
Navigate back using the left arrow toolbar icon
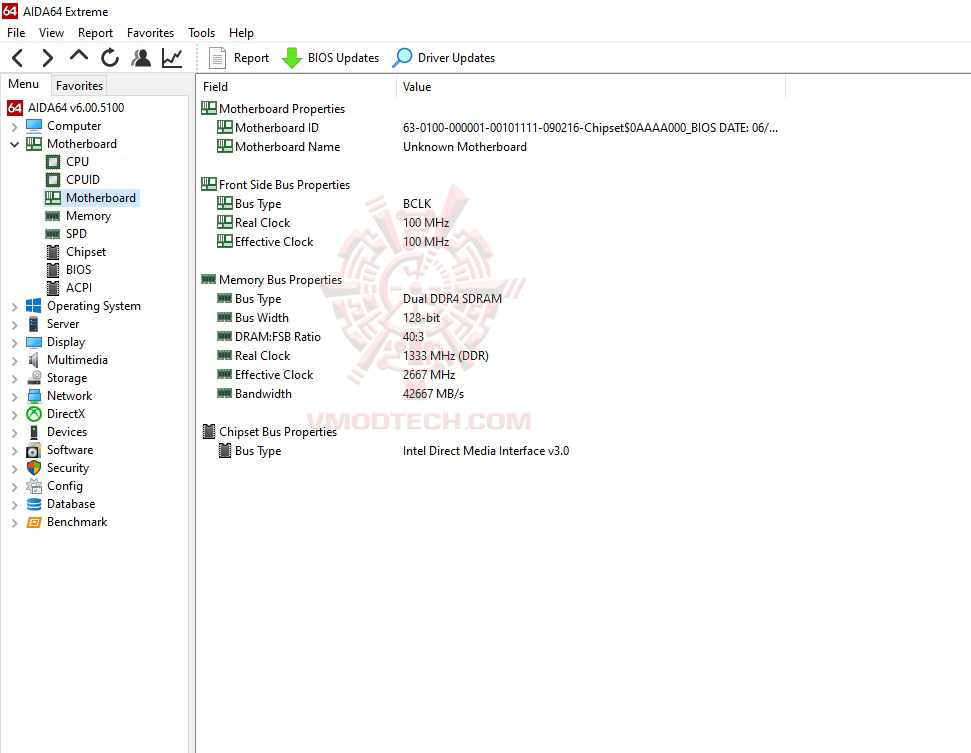[x=16, y=57]
